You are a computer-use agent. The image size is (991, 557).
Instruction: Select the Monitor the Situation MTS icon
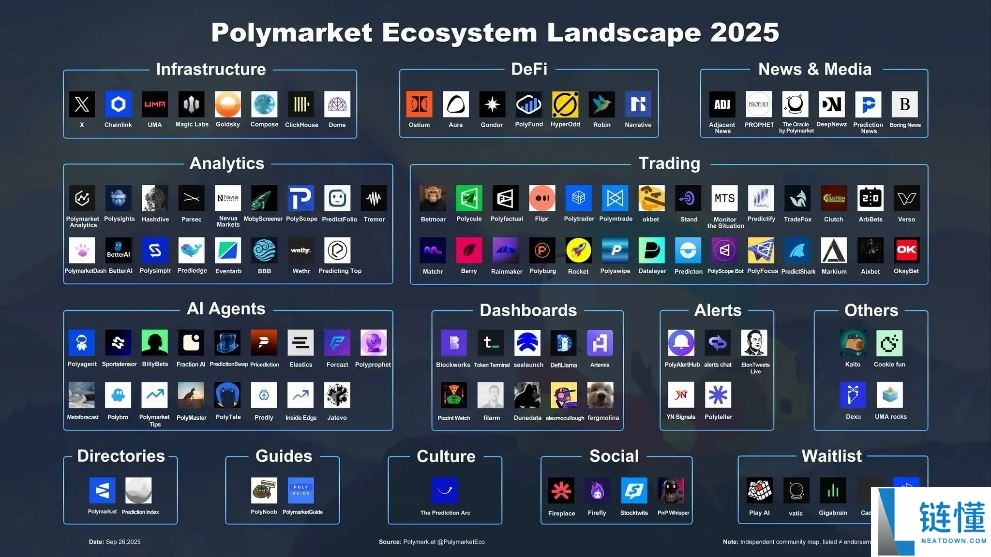pyautogui.click(x=724, y=199)
